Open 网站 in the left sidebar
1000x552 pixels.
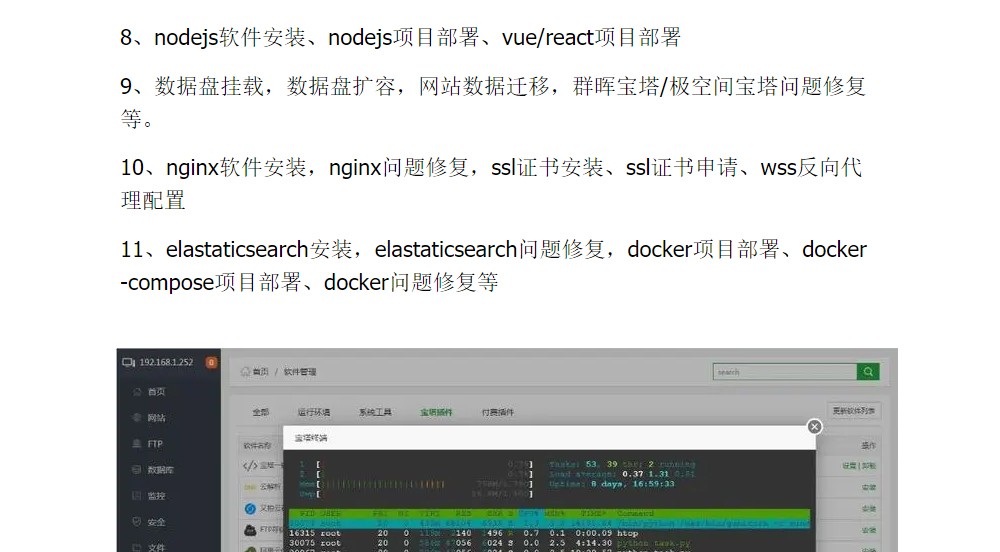click(x=156, y=418)
